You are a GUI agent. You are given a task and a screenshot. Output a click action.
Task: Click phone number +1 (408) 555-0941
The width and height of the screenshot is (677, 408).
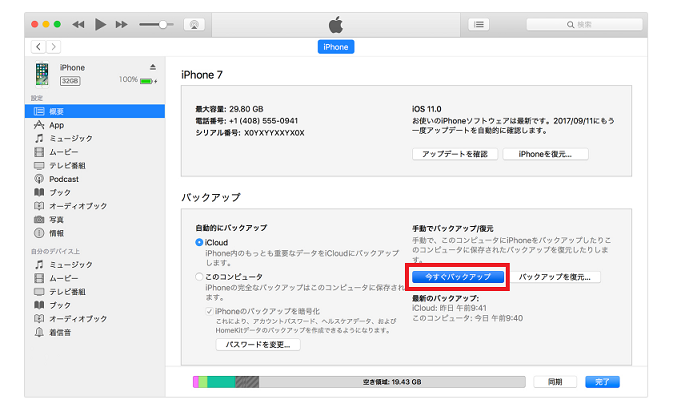(263, 121)
